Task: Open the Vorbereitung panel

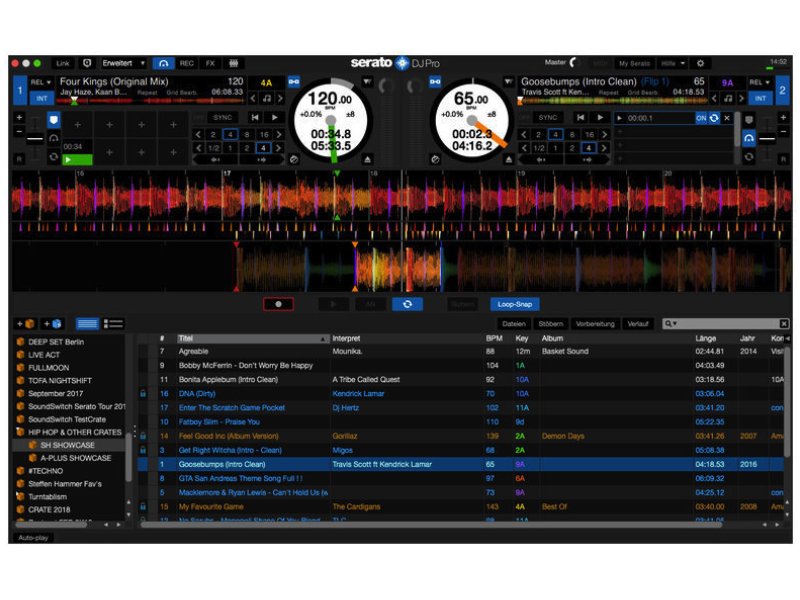Action: point(595,323)
